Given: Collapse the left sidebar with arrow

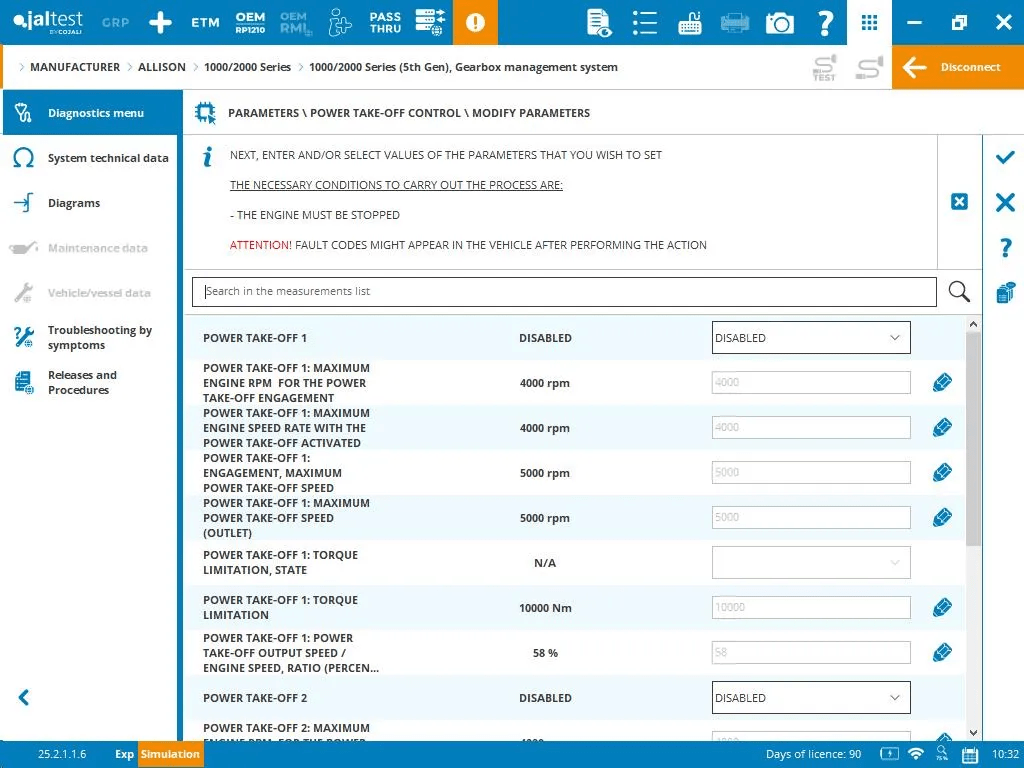Looking at the screenshot, I should [x=24, y=698].
